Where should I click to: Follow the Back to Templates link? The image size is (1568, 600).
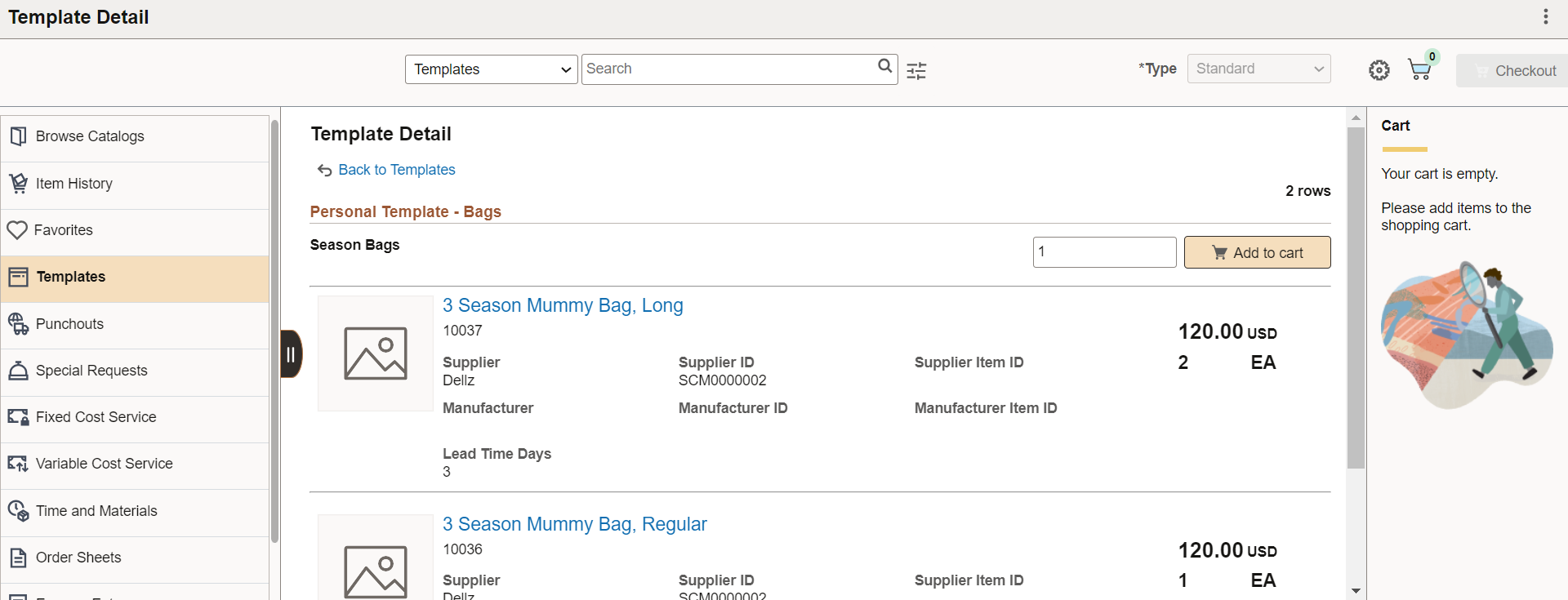click(397, 170)
